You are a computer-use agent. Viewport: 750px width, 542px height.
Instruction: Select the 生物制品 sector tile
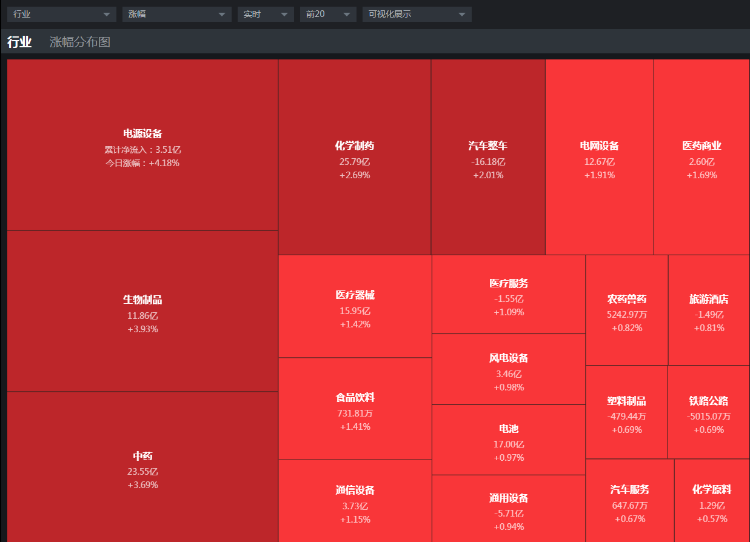[142, 312]
